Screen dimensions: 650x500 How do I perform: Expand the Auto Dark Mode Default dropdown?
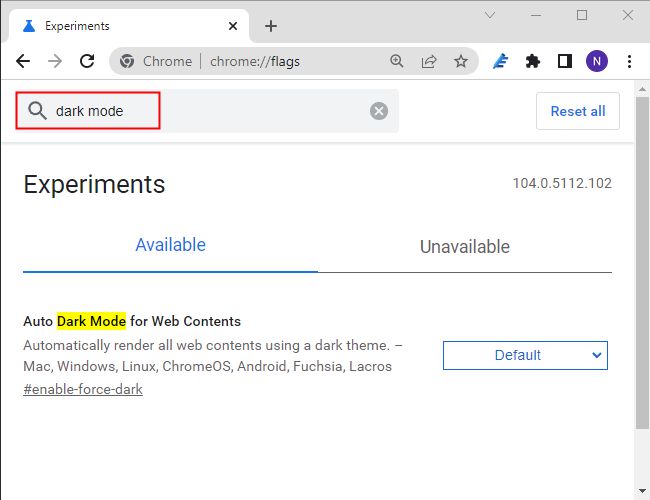pos(525,355)
